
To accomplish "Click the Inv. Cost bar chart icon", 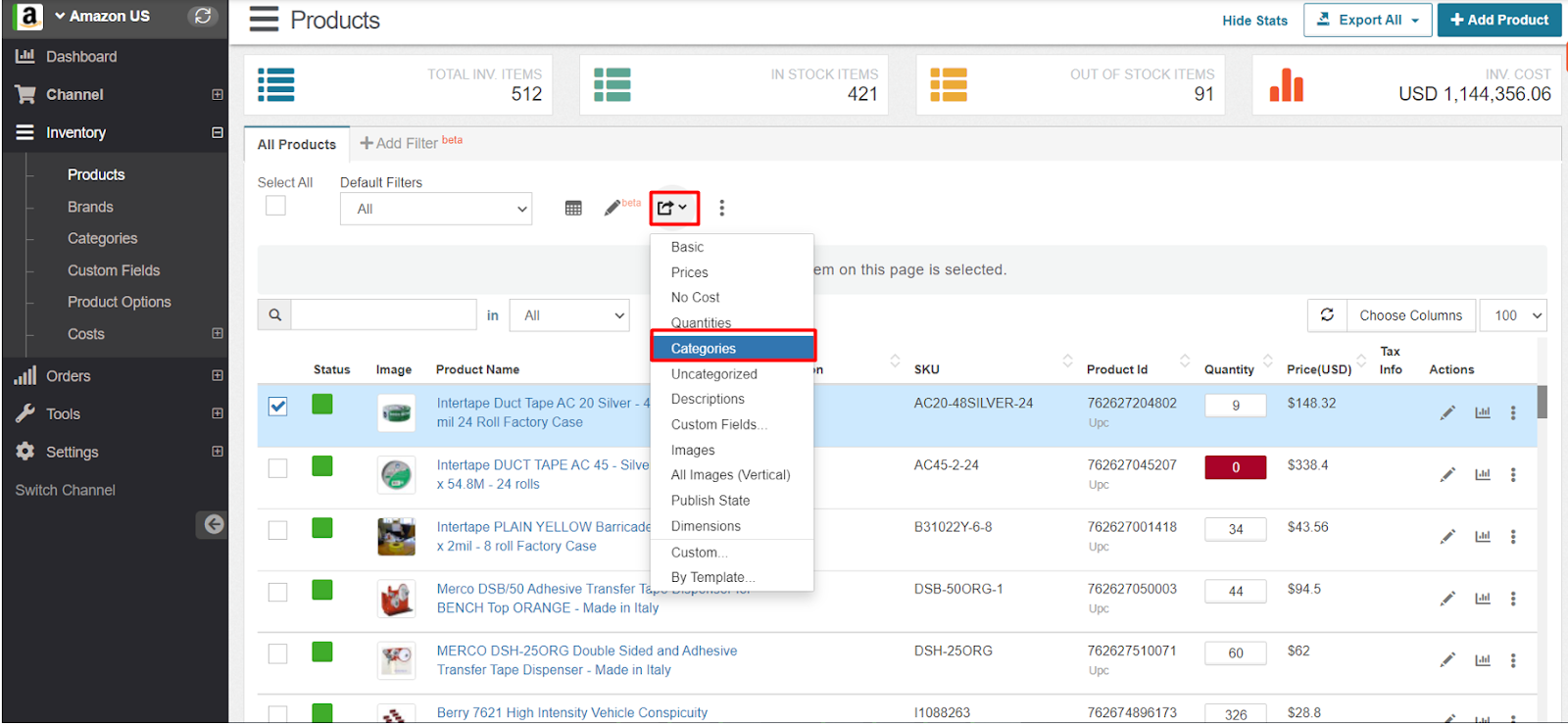I will (x=1287, y=84).
